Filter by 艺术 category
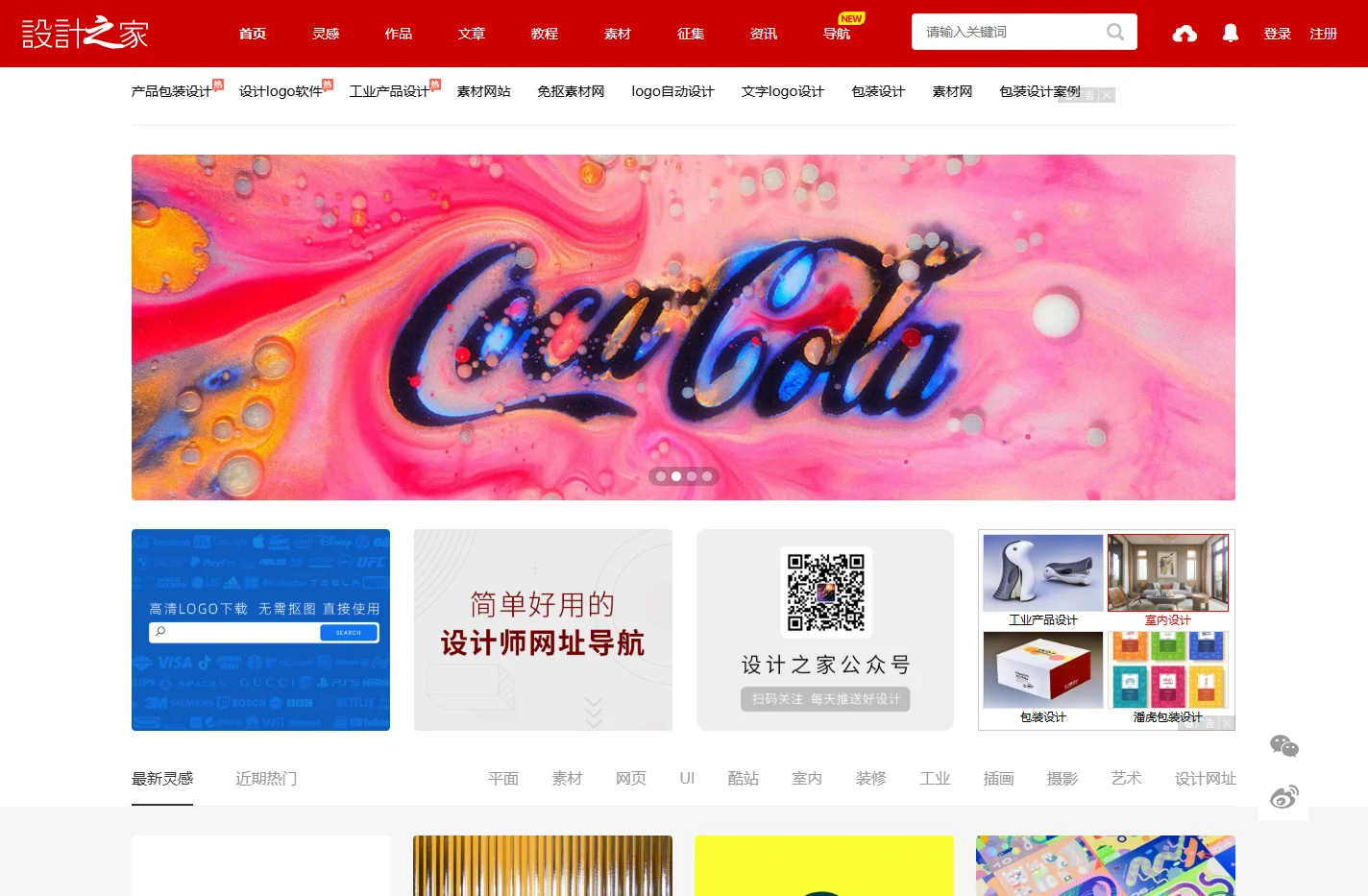The height and width of the screenshot is (896, 1368). 1126,779
